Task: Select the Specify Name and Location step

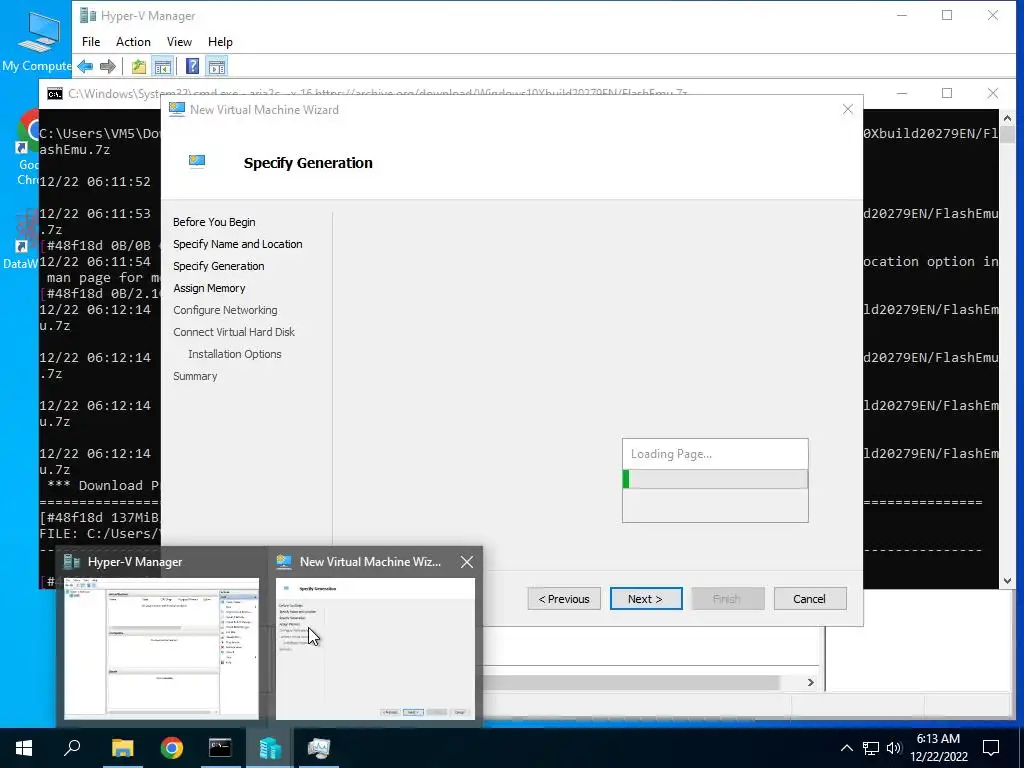Action: (x=238, y=244)
